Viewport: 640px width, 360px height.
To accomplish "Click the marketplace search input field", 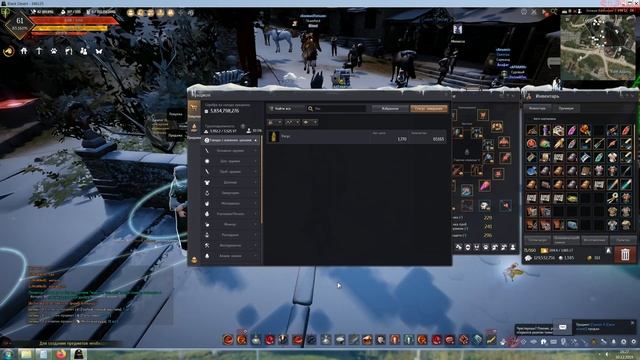I will 337,109.
